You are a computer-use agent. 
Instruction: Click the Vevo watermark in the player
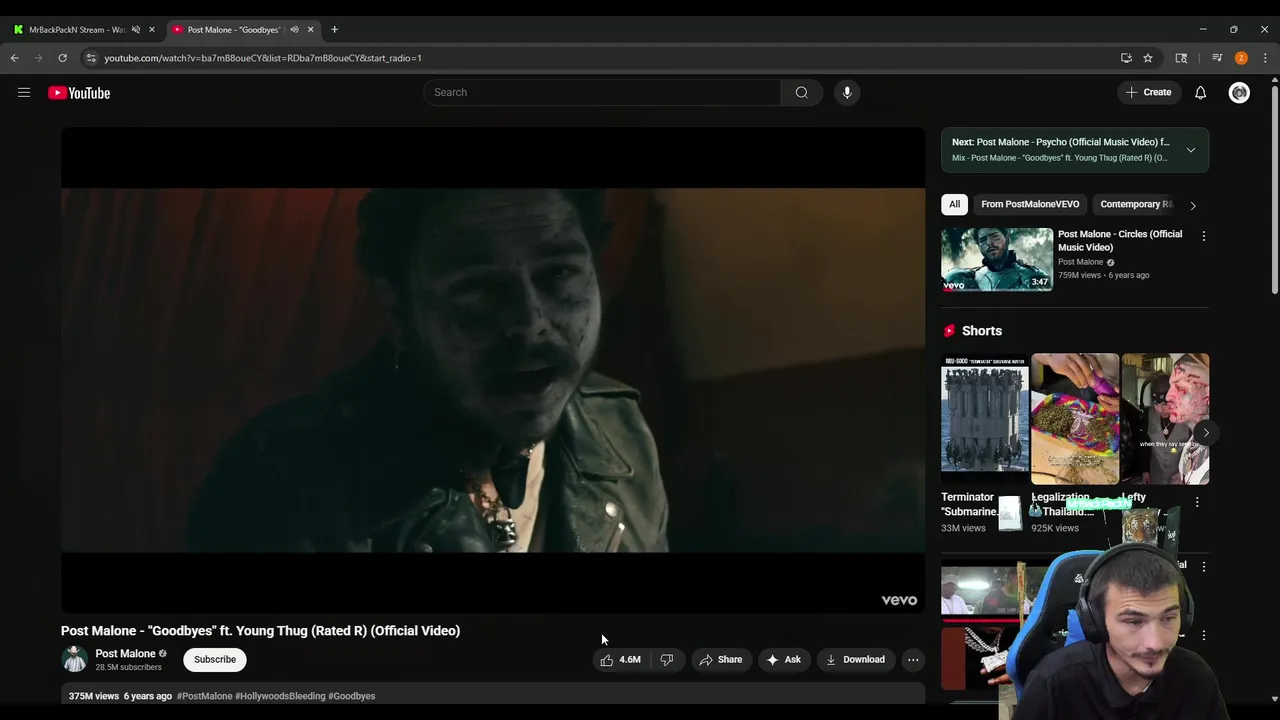pos(899,600)
